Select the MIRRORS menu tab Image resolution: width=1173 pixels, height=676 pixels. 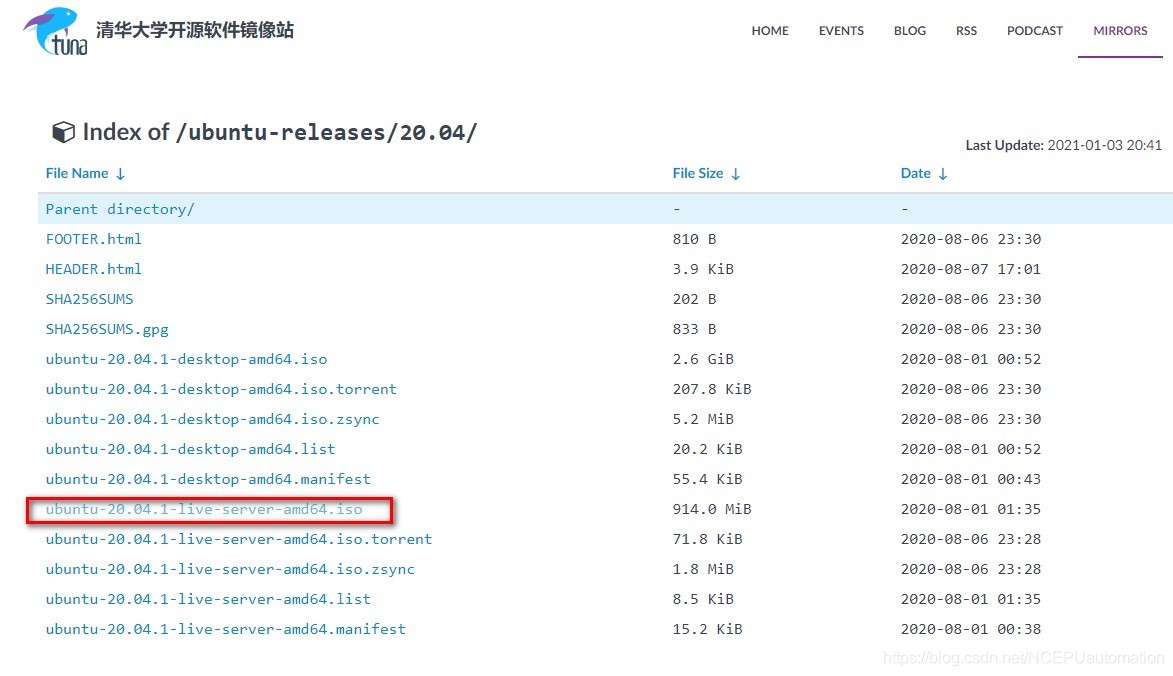1120,31
